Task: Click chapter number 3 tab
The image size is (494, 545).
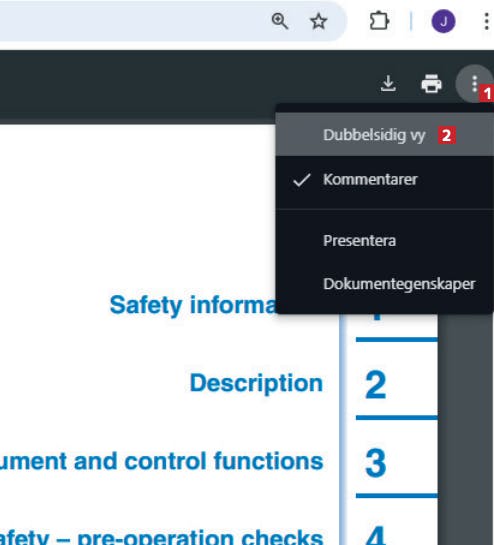Action: point(376,463)
